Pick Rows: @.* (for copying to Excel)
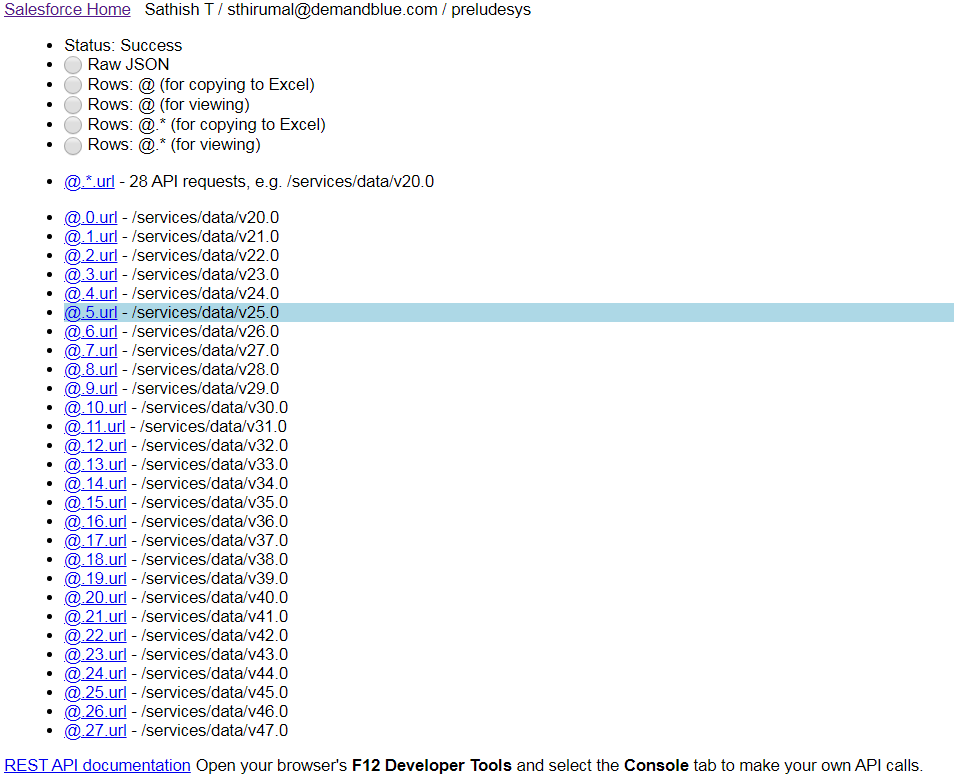Image resolution: width=954 pixels, height=780 pixels. click(73, 125)
